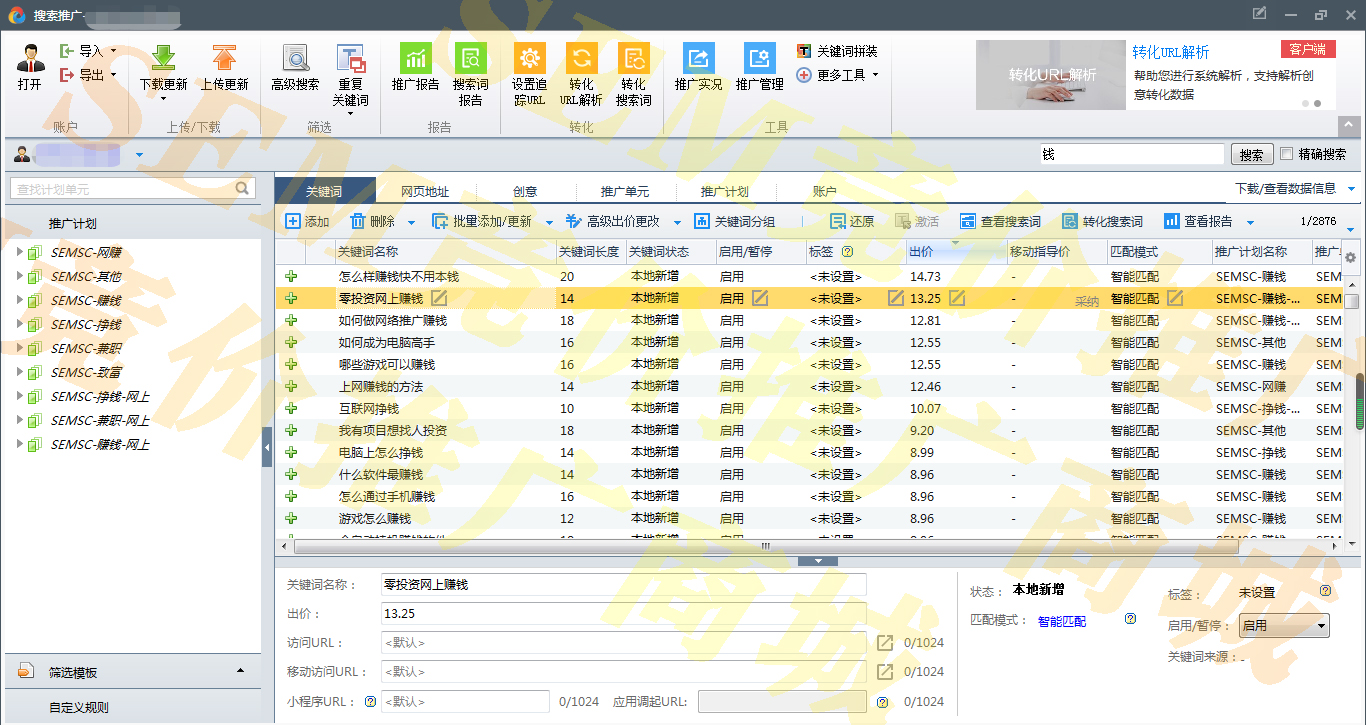Open 自定义规则 entry
The image size is (1366, 725).
pyautogui.click(x=79, y=708)
